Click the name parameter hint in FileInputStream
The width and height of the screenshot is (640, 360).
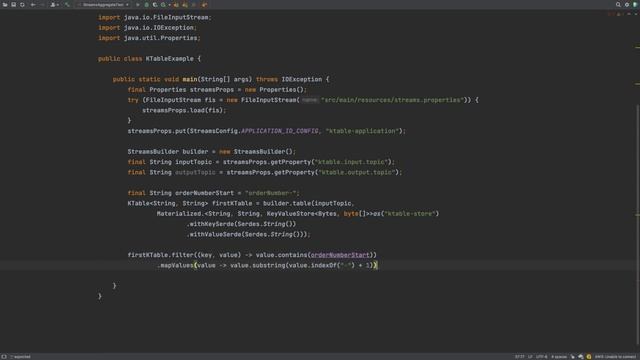(310, 100)
